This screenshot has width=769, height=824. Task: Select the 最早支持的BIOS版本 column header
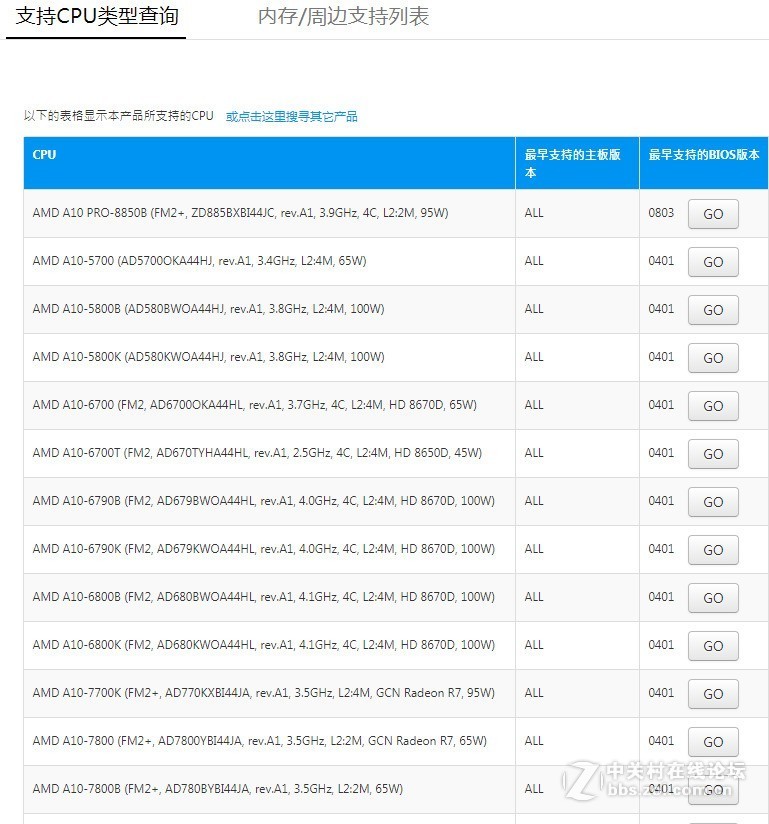pos(704,163)
